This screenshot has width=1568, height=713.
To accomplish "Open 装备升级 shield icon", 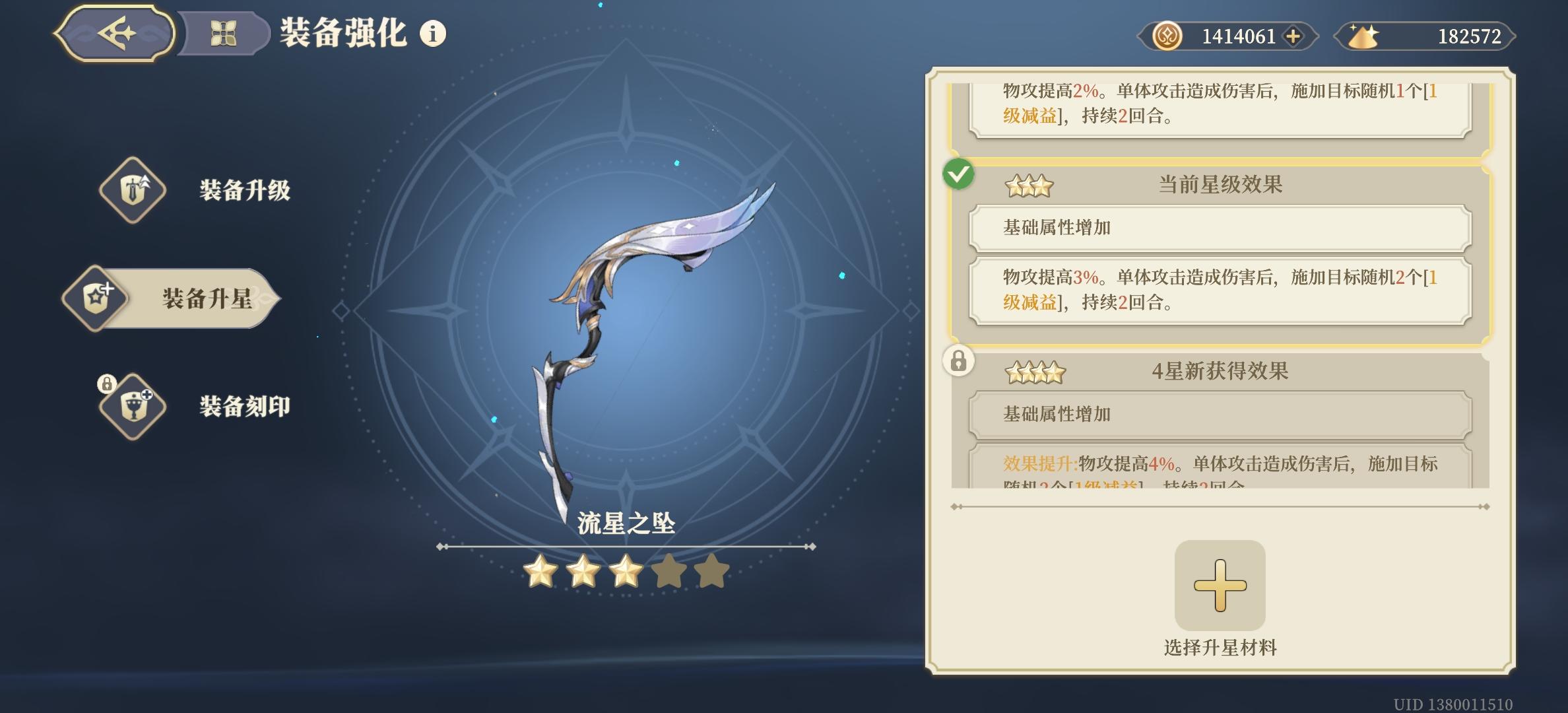I will [133, 190].
